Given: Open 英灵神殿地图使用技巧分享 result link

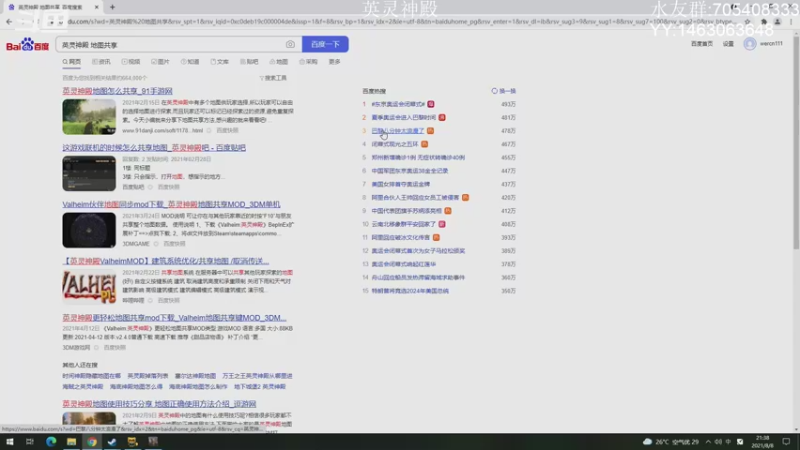Looking at the screenshot, I should click(159, 404).
